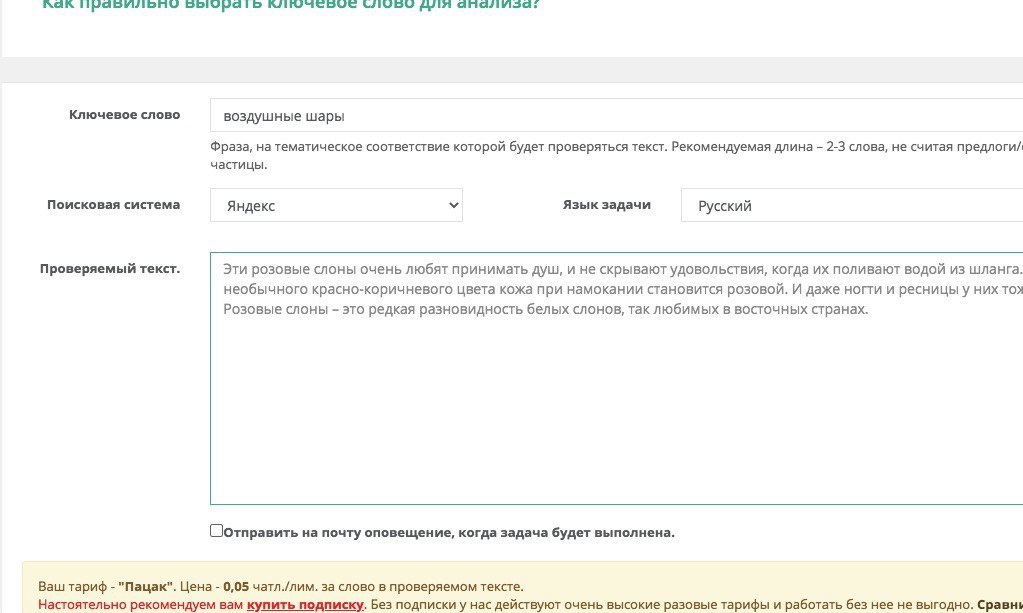Open the link about choosing a keyword for analysis
The height and width of the screenshot is (613, 1023).
[x=291, y=4]
